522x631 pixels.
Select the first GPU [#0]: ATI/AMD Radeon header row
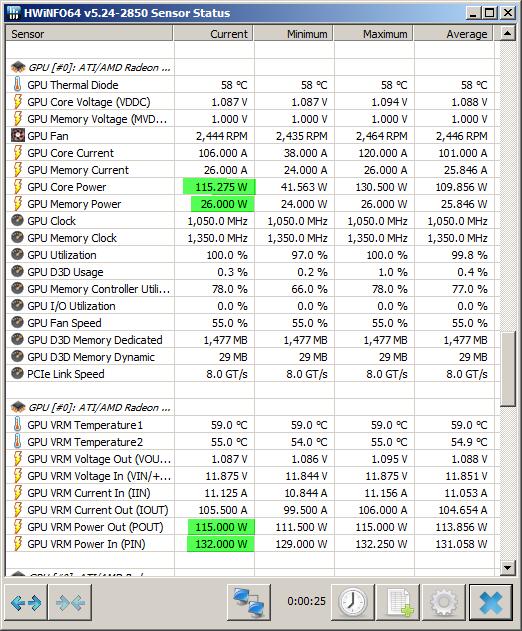(x=99, y=67)
